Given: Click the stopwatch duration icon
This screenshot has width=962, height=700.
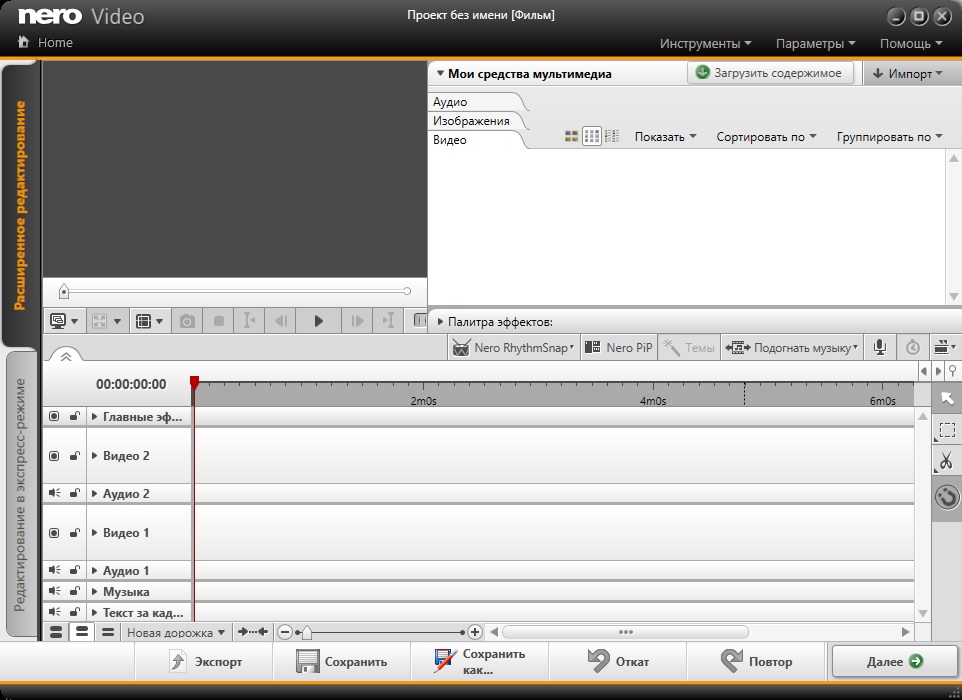Looking at the screenshot, I should tap(913, 348).
